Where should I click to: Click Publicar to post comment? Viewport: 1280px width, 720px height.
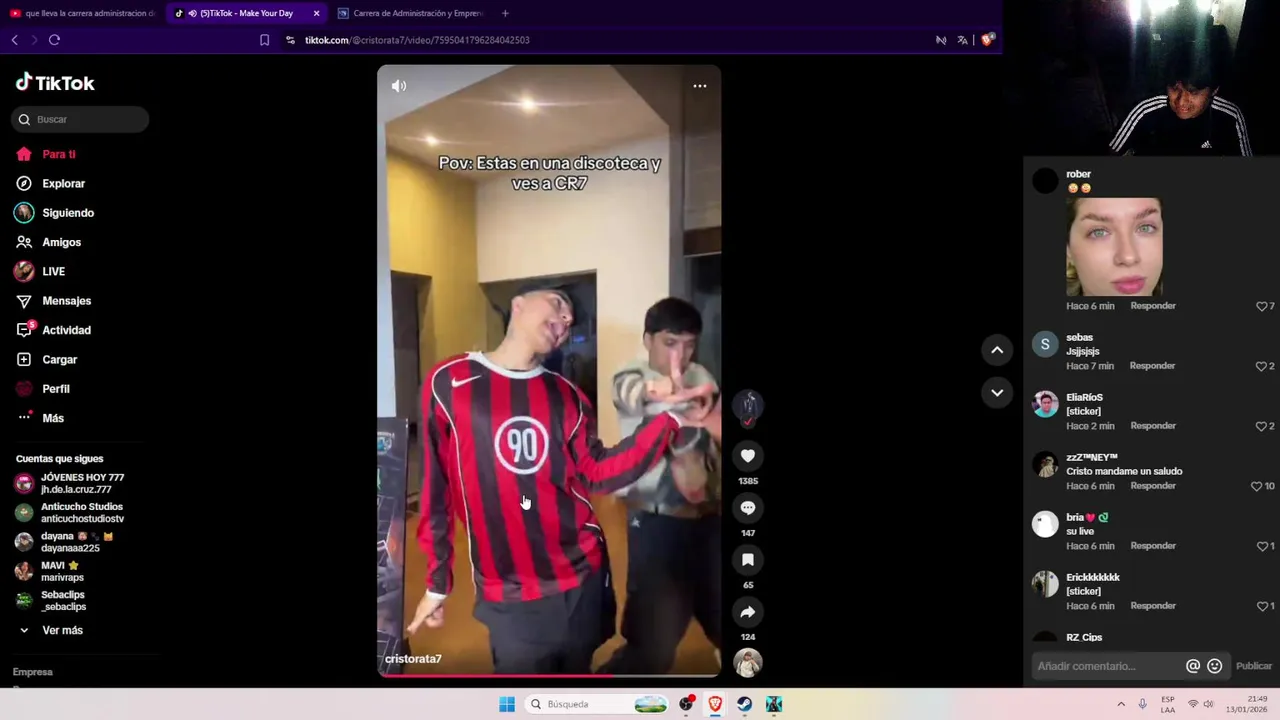(x=1254, y=666)
